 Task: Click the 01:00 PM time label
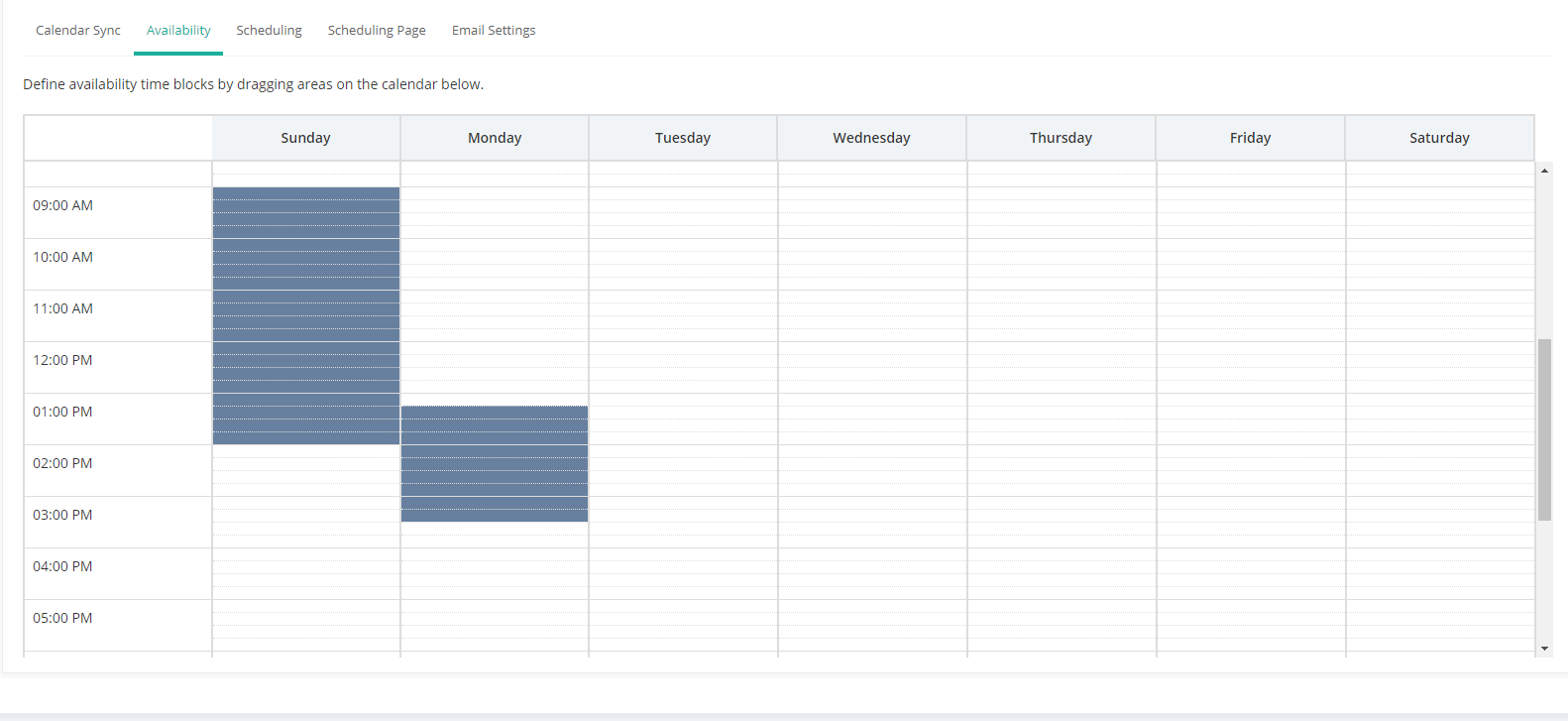click(62, 412)
